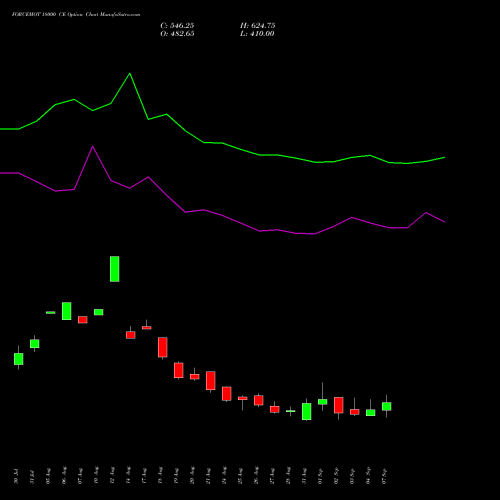This screenshot has width=500, height=500.
Task: Select the tall green candle above 12 Aug
Action: coord(115,269)
